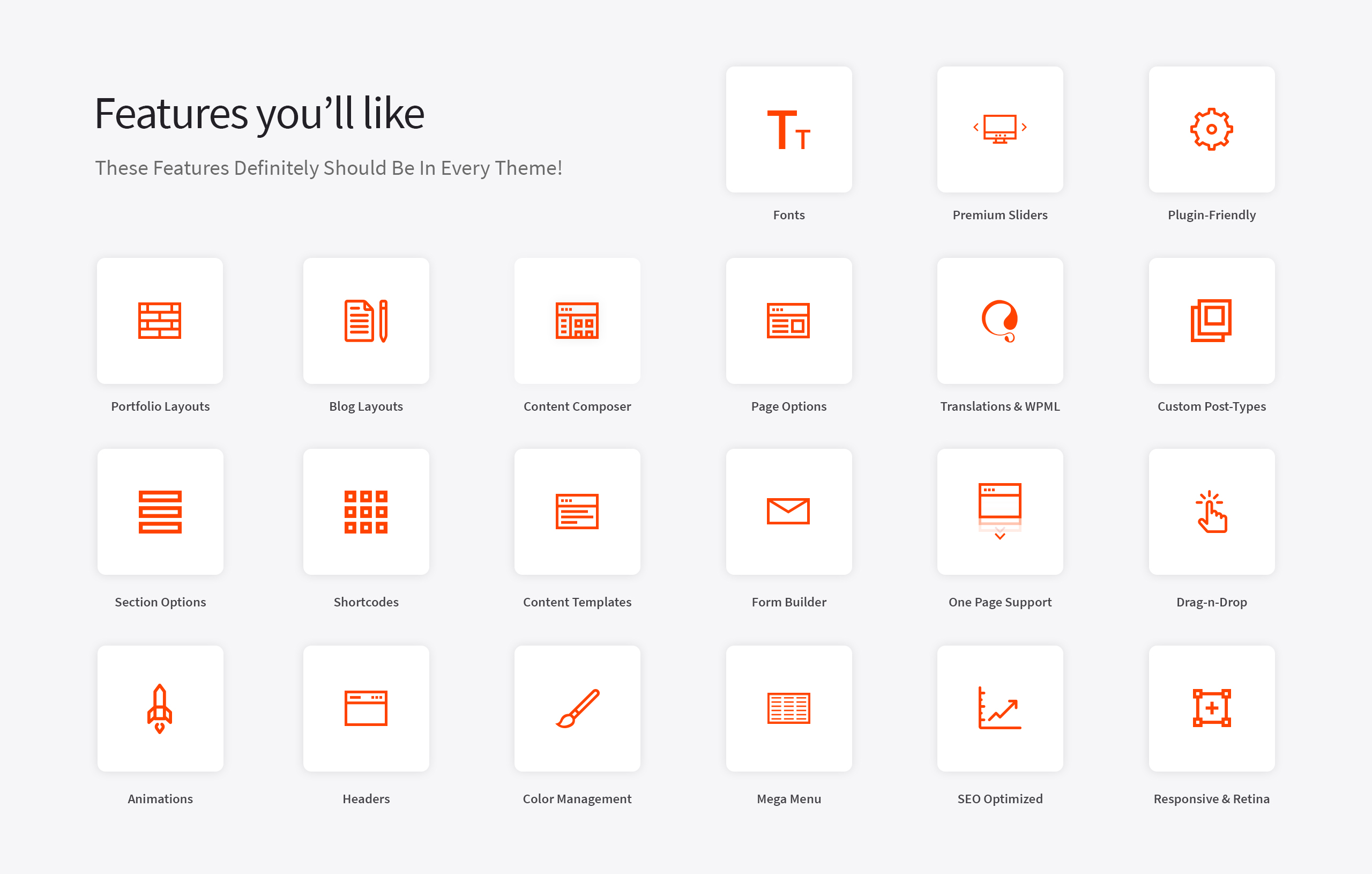The height and width of the screenshot is (874, 1372).
Task: Click the "Mega Menu" label
Action: click(788, 799)
